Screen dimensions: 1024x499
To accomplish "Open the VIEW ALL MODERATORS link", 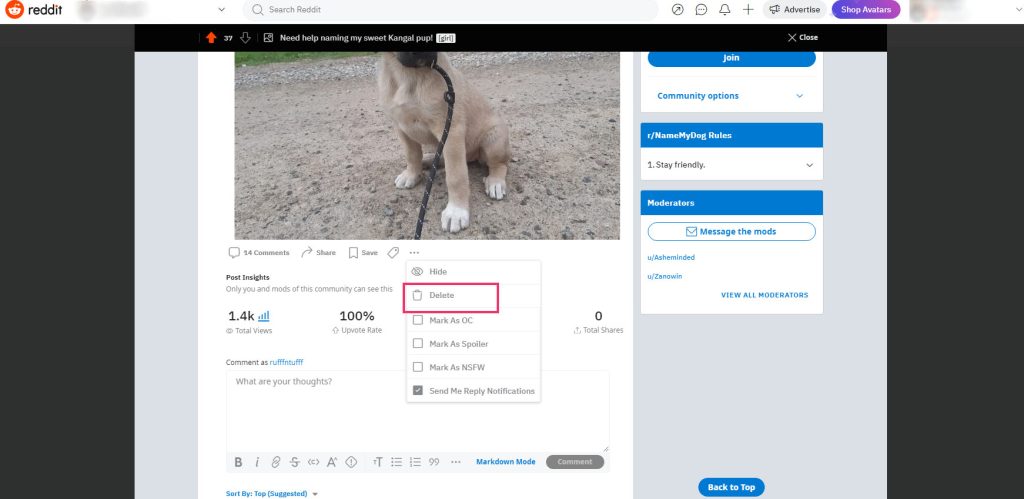I will 764,295.
